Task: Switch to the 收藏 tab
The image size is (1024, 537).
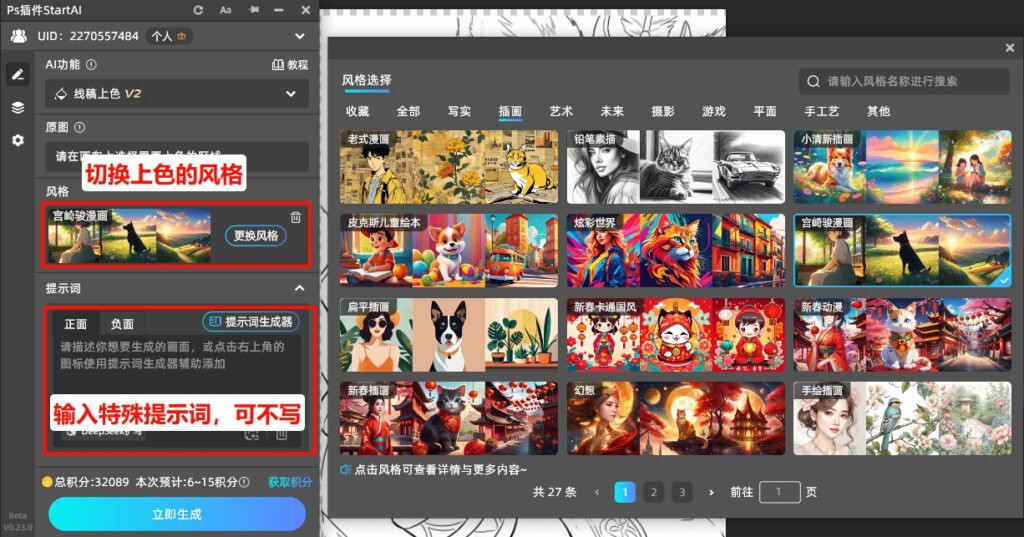Action: click(357, 111)
